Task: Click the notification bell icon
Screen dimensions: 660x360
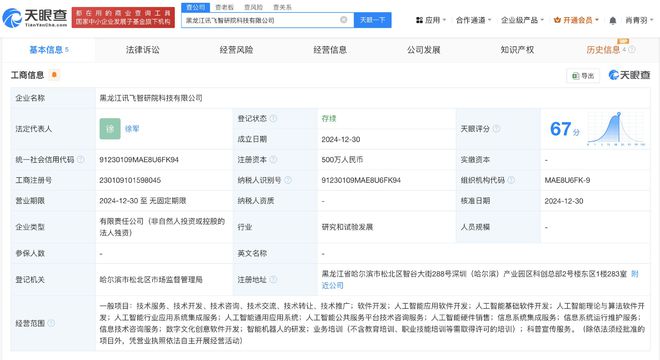Action: [612, 20]
